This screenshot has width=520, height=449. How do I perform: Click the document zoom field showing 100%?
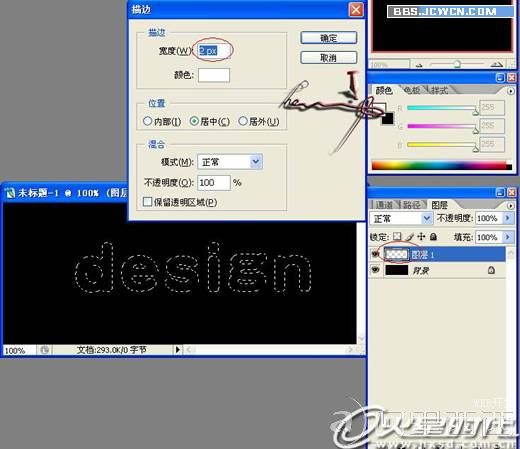pos(19,350)
